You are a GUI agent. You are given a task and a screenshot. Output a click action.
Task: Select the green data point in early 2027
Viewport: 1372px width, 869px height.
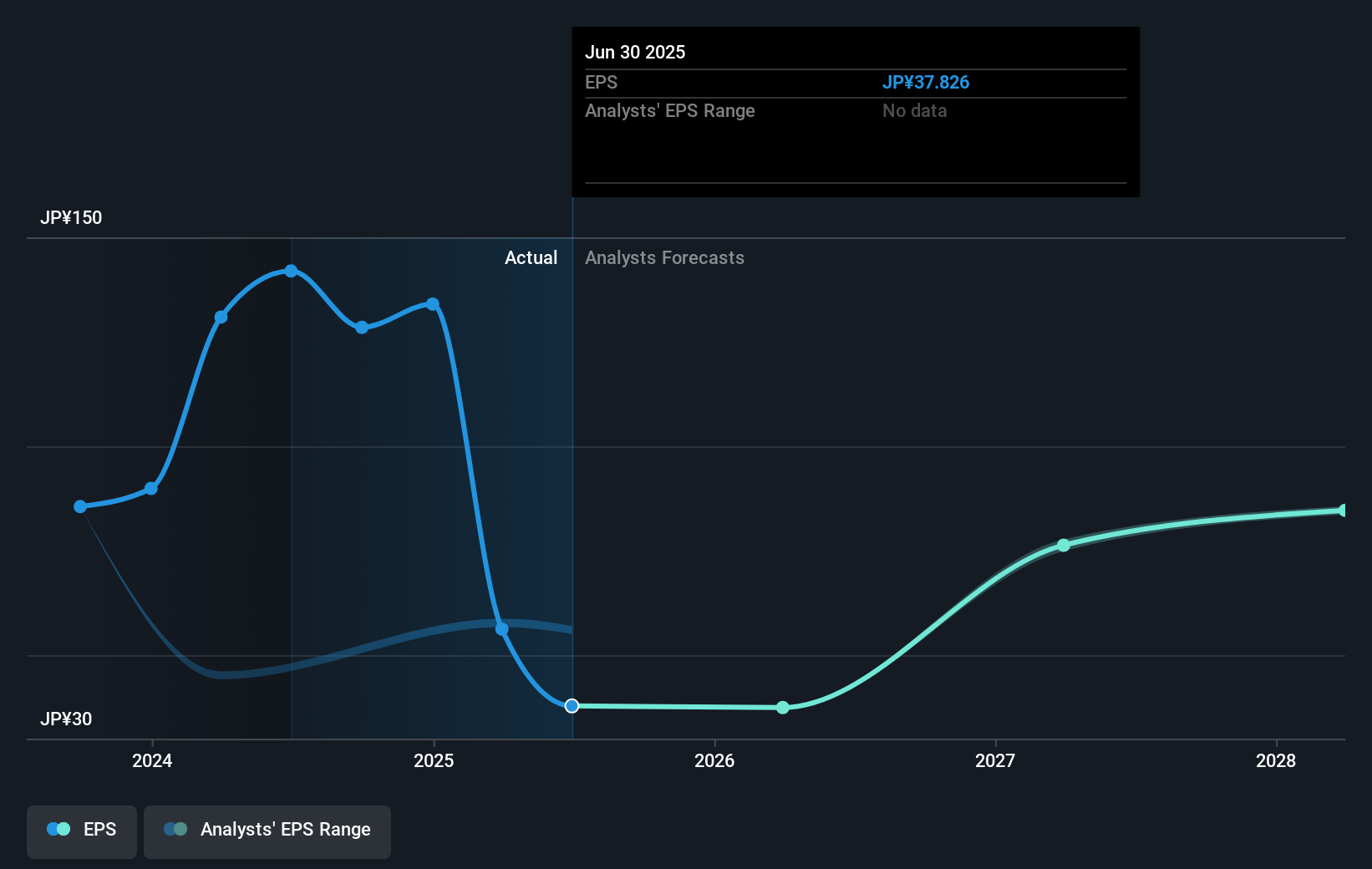coord(1063,545)
